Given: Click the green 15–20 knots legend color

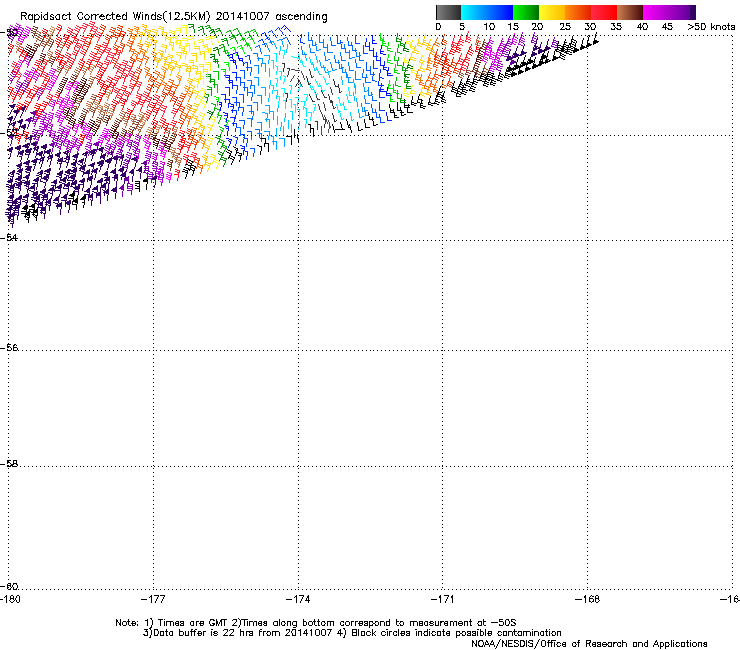Looking at the screenshot, I should [x=526, y=12].
